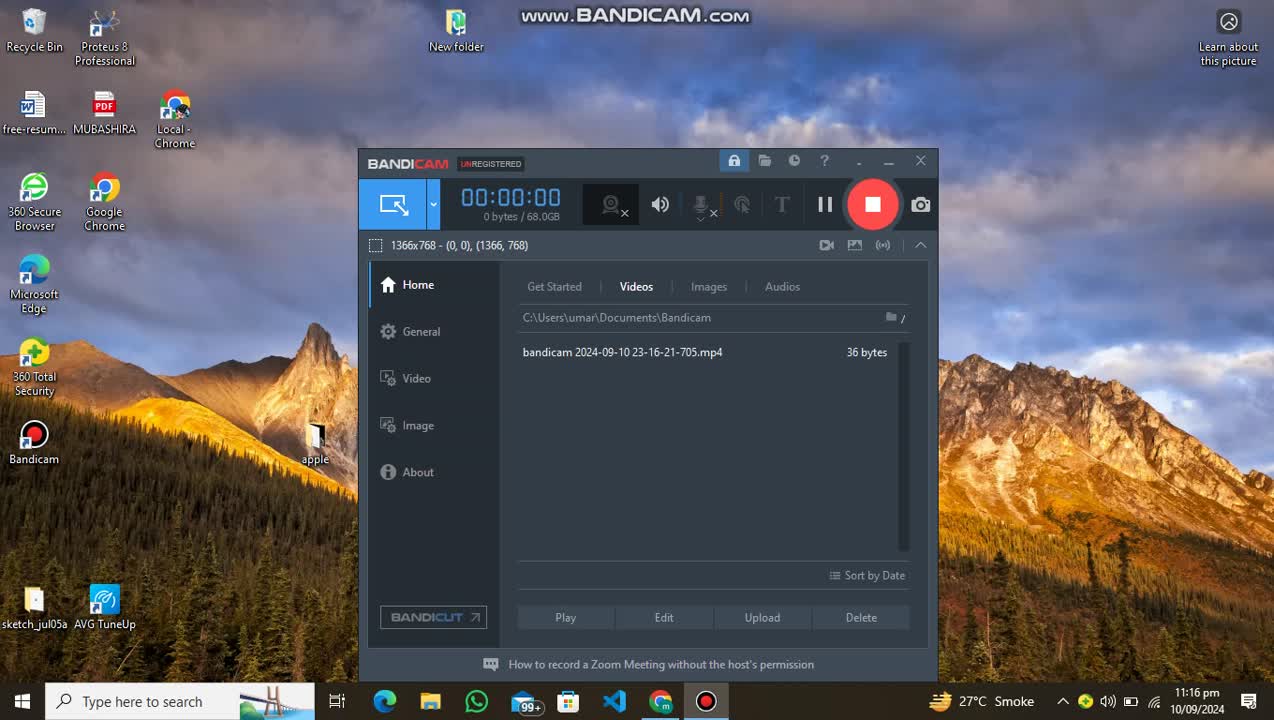The image size is (1274, 720).
Task: Select the sketch_jul05a desktop folder
Action: [34, 608]
